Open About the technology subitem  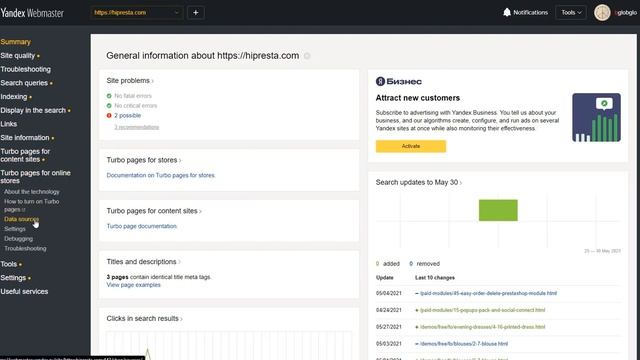click(x=32, y=192)
